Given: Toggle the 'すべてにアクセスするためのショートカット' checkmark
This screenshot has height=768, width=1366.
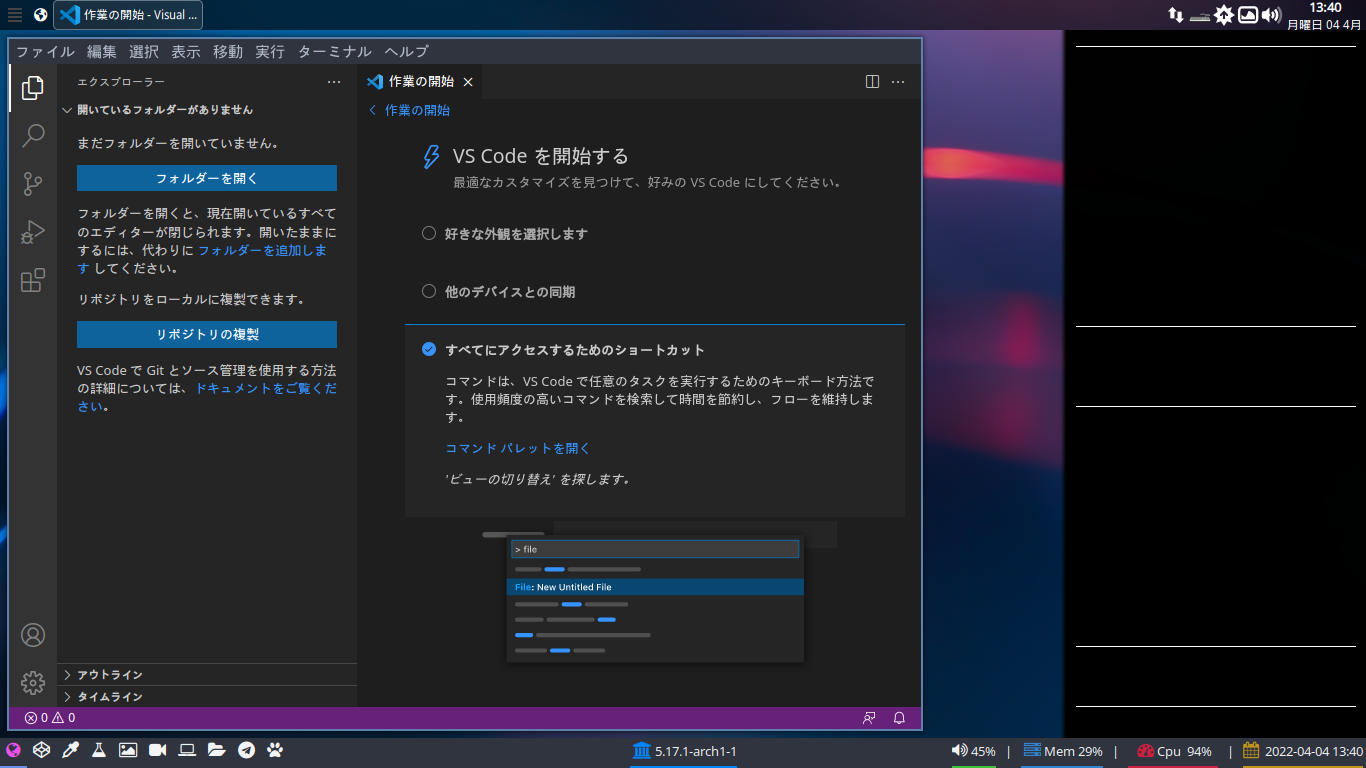Looking at the screenshot, I should click(429, 349).
